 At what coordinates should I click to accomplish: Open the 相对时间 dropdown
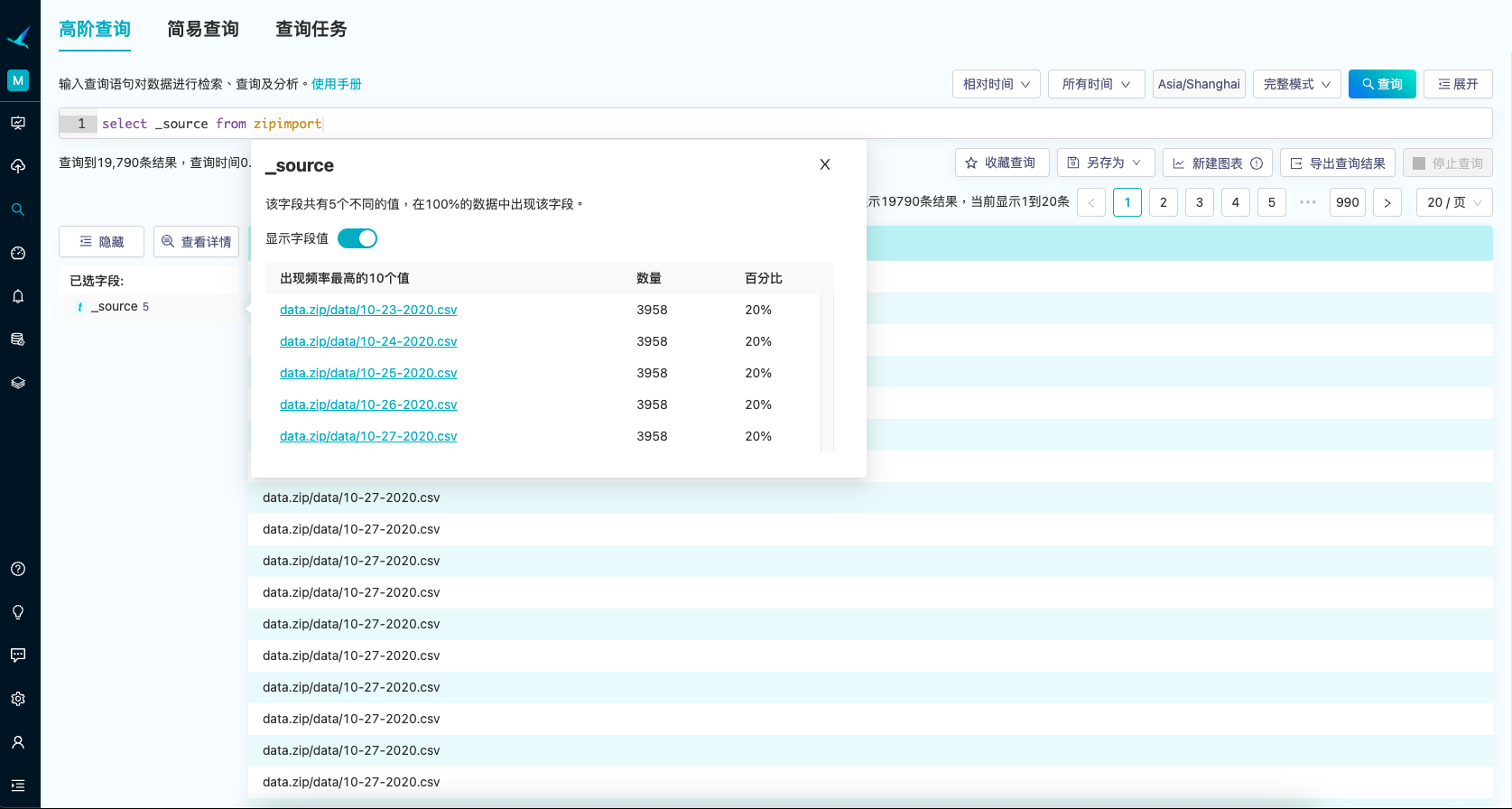(x=997, y=84)
